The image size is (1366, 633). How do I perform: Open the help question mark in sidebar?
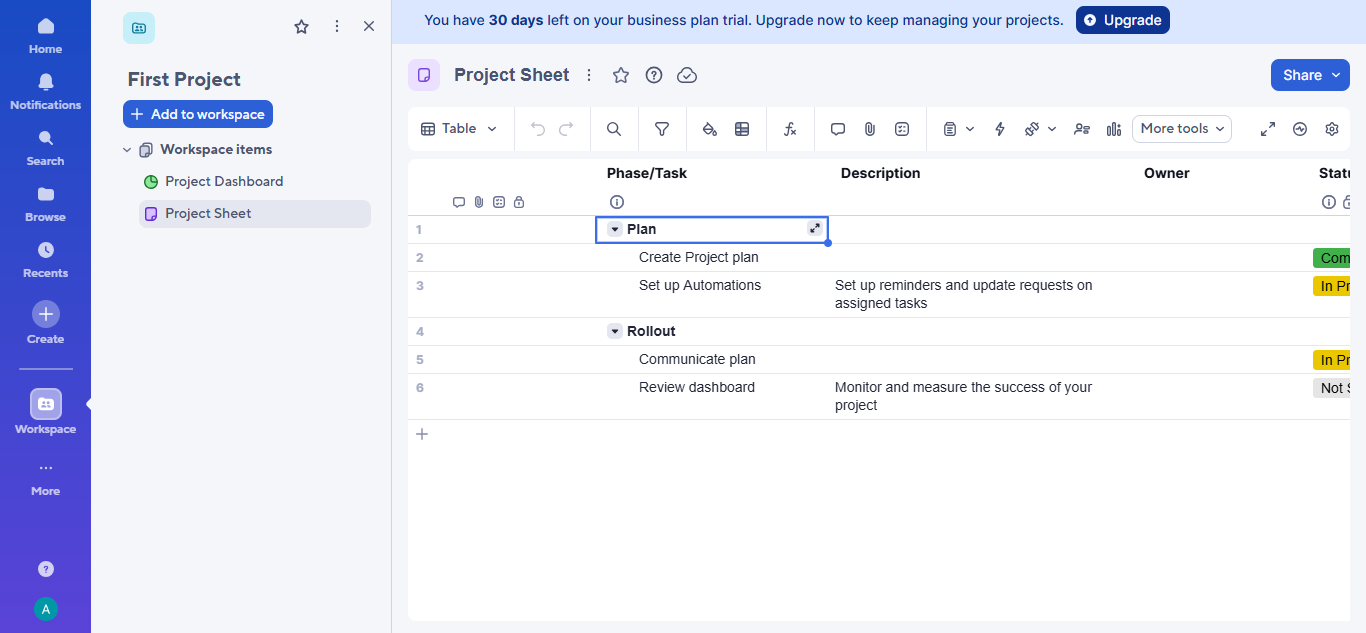click(x=45, y=569)
